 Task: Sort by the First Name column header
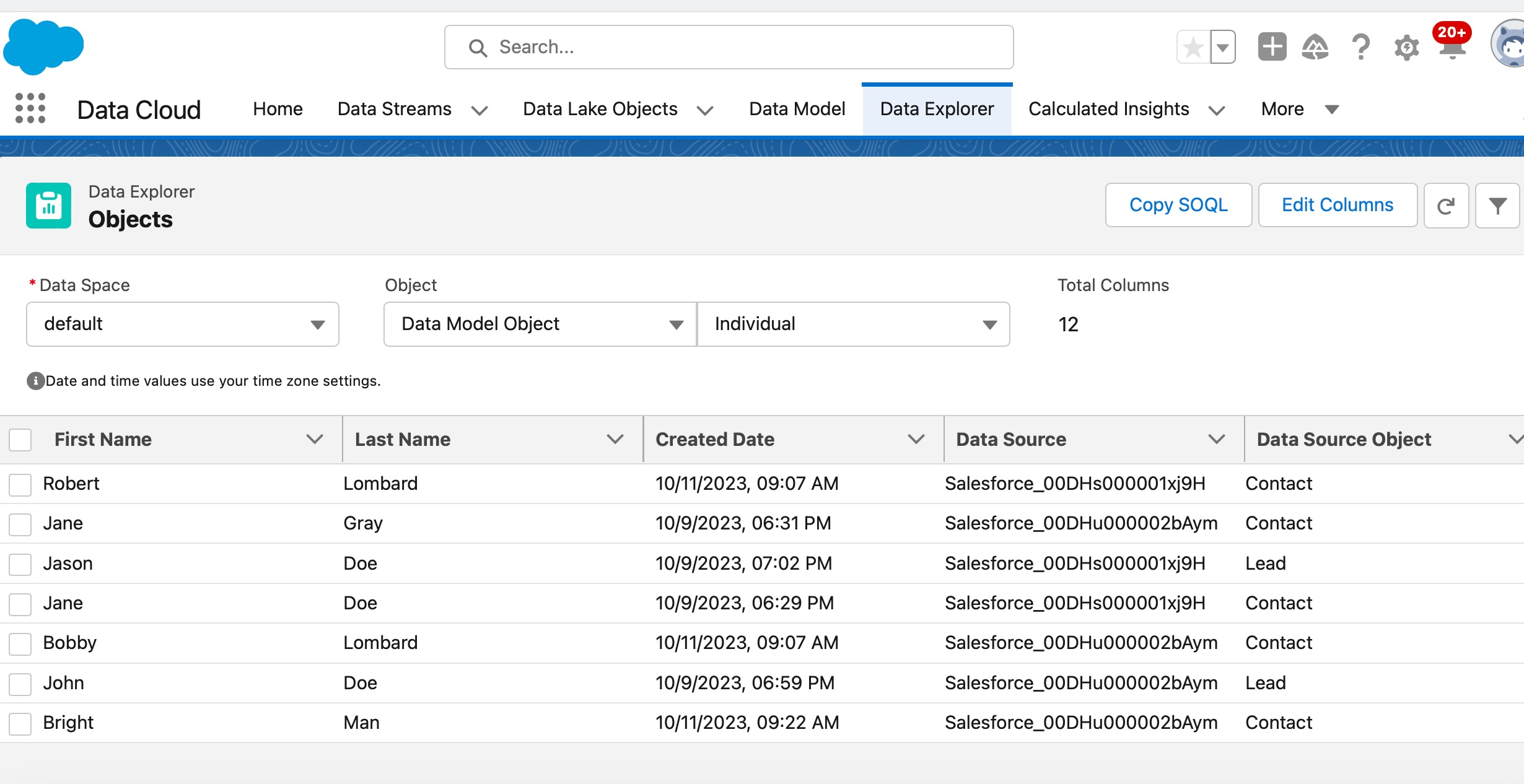(x=103, y=439)
